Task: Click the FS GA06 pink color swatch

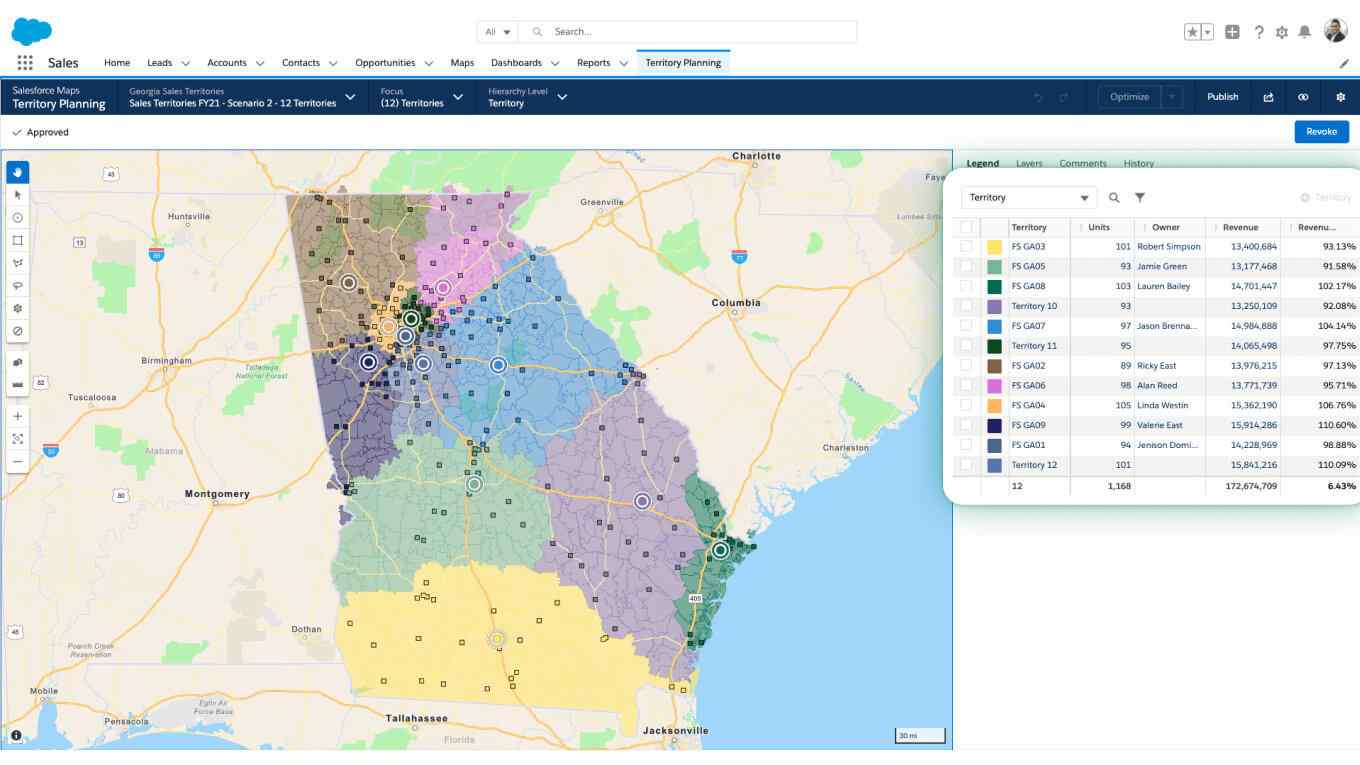Action: [x=994, y=385]
